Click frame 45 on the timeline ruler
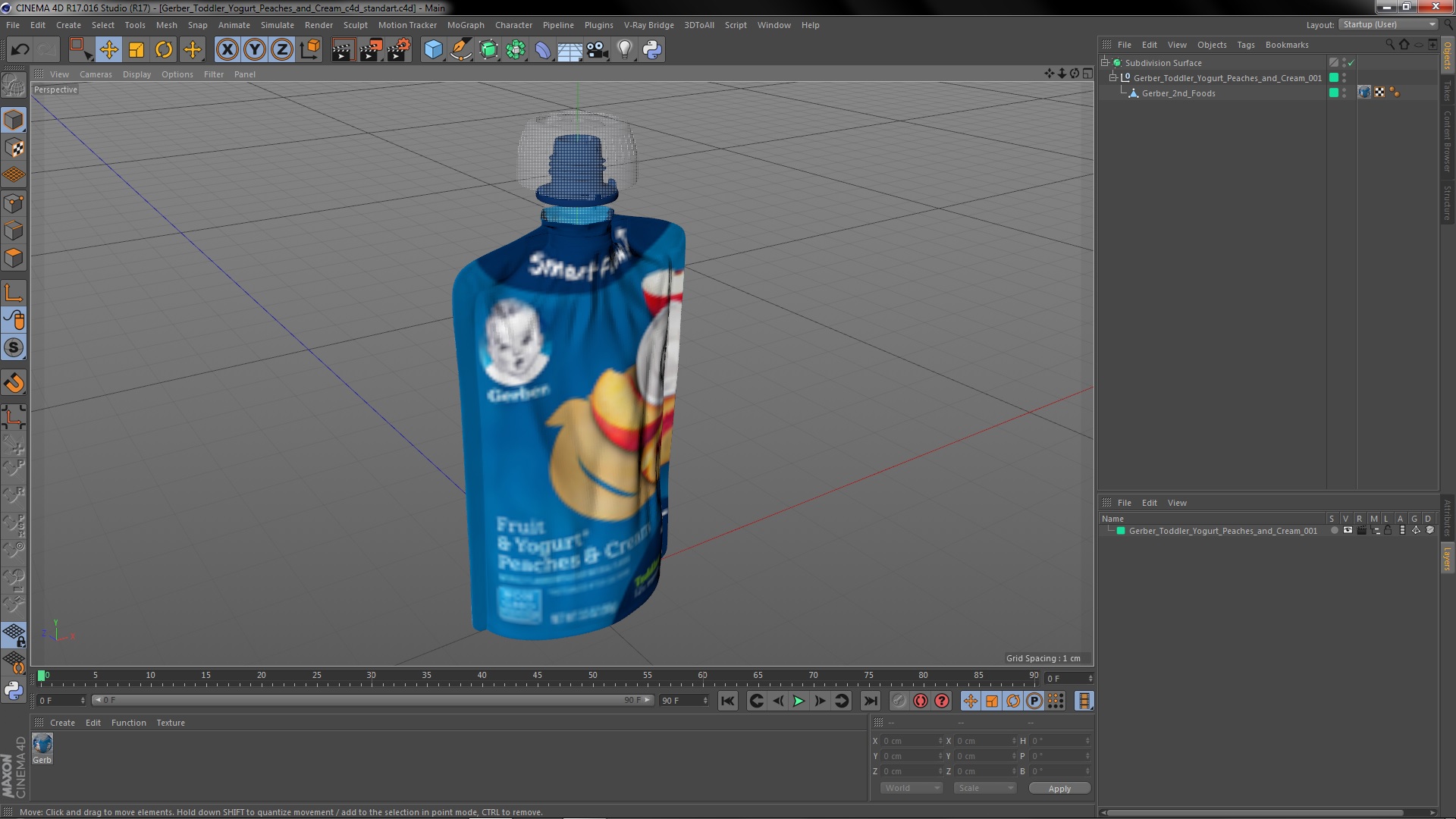The height and width of the screenshot is (819, 1456). [537, 676]
